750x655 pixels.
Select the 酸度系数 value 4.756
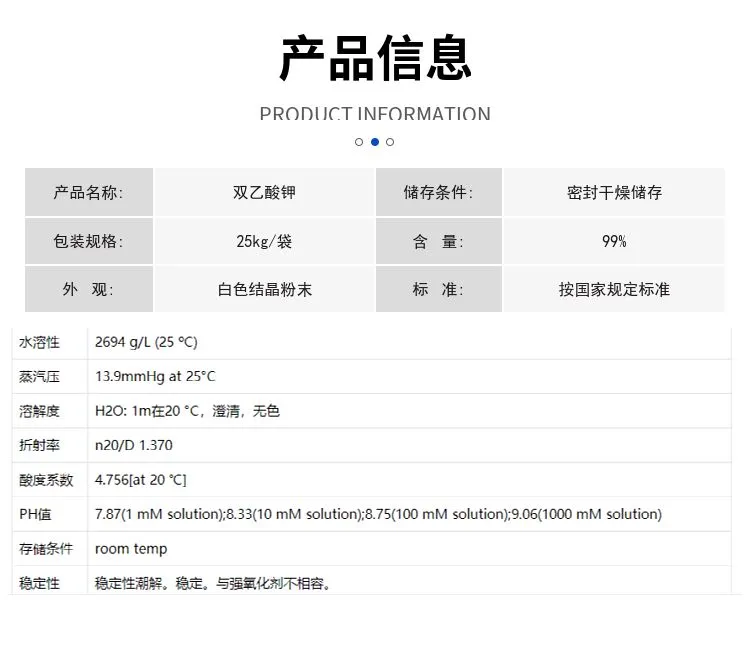pyautogui.click(x=141, y=480)
